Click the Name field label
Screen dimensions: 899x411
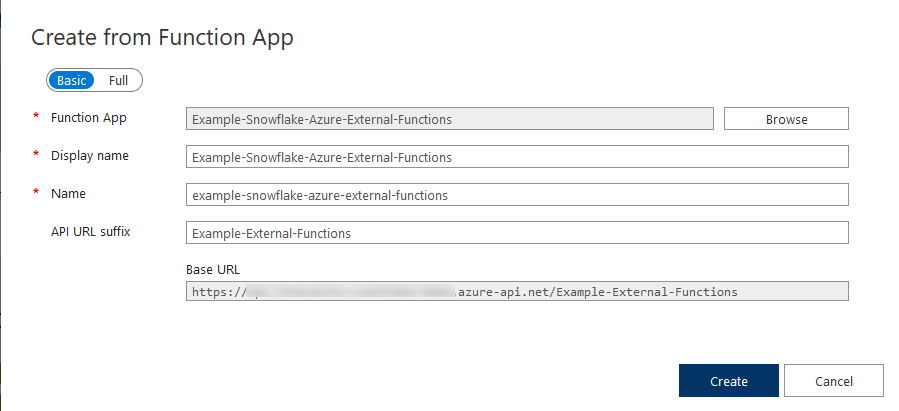coord(68,194)
